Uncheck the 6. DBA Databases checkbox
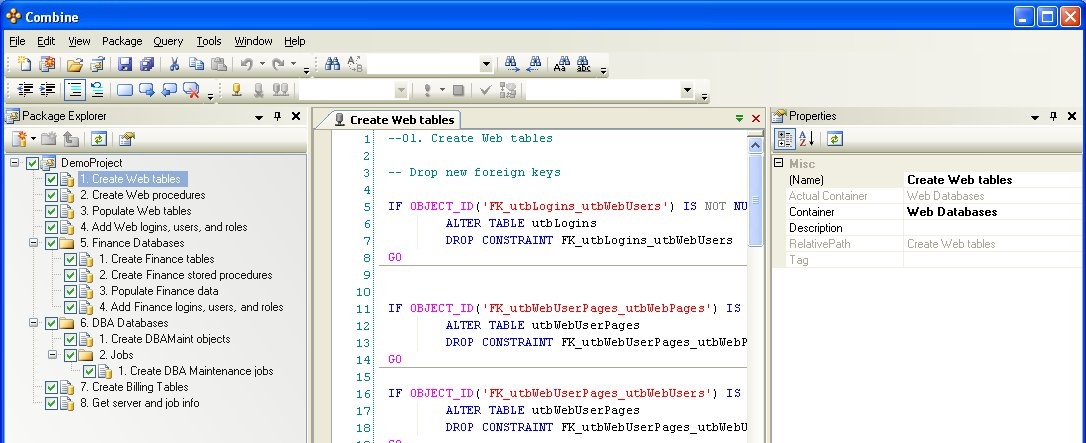The image size is (1086, 443). (x=51, y=323)
